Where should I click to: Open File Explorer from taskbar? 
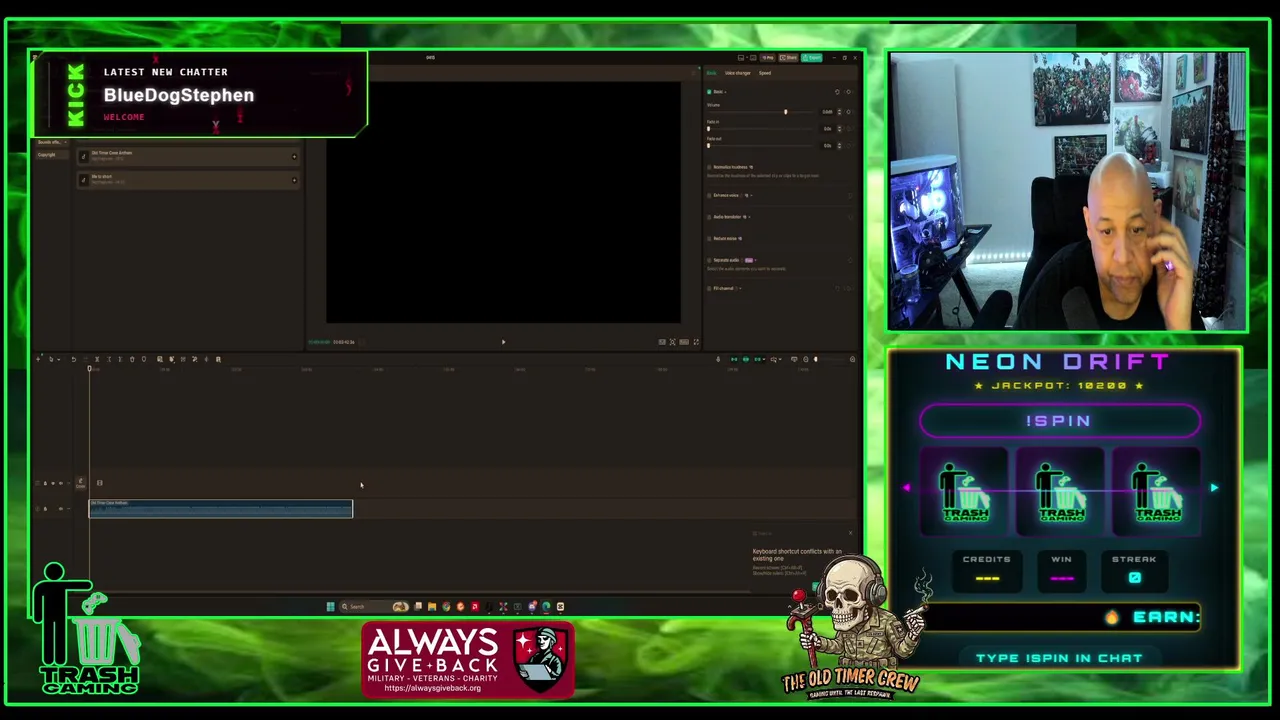(x=432, y=606)
